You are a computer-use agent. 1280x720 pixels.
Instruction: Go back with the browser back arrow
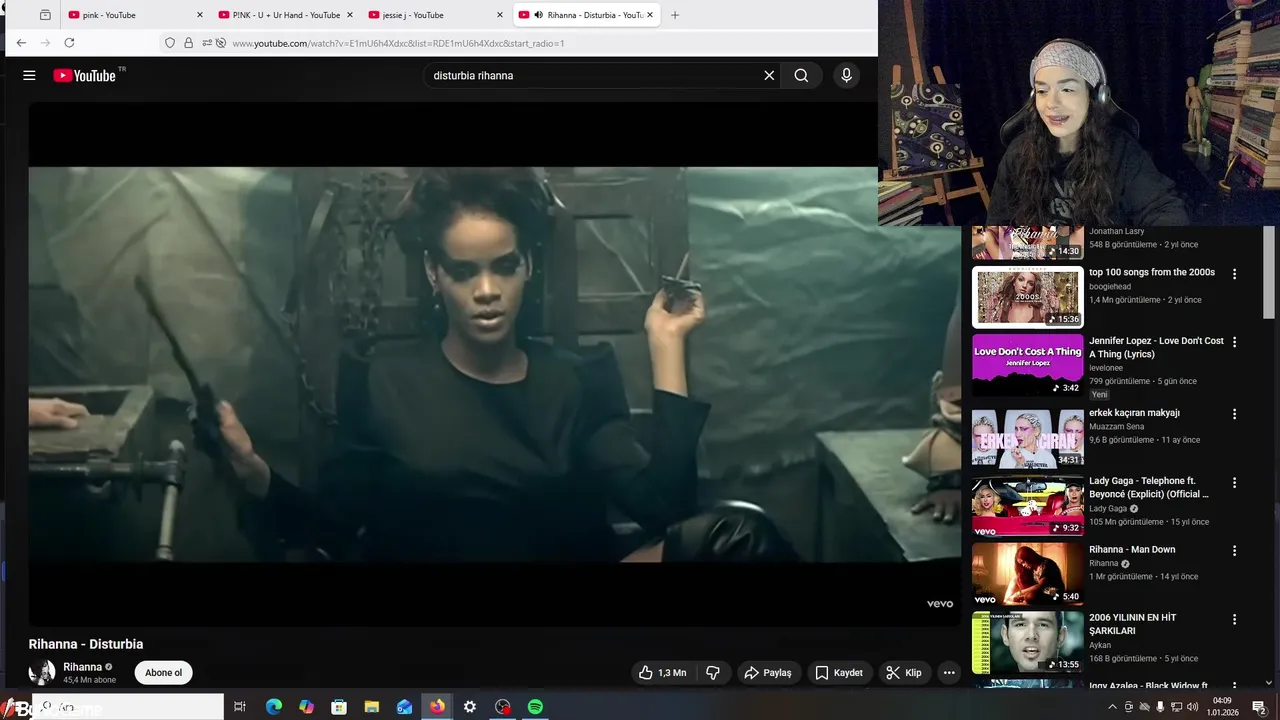click(x=21, y=43)
